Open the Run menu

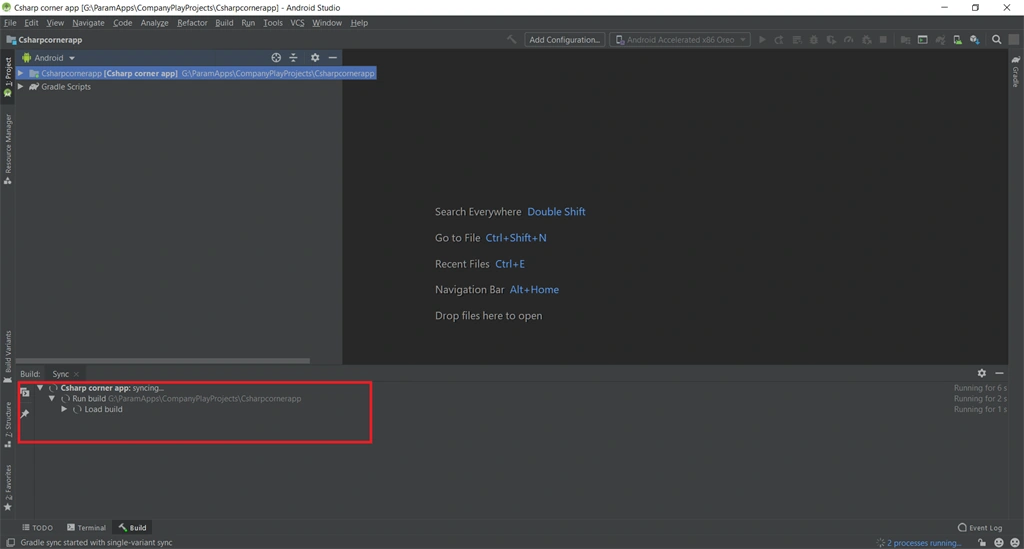point(248,23)
